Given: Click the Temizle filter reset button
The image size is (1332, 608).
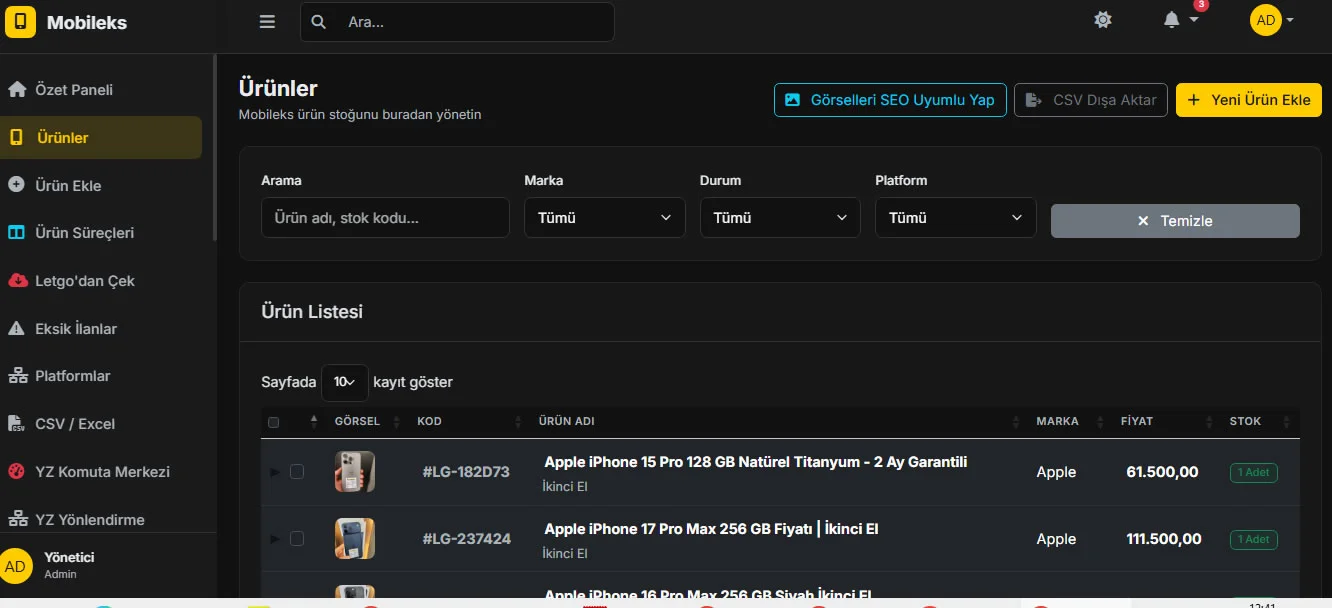Looking at the screenshot, I should click(x=1175, y=221).
